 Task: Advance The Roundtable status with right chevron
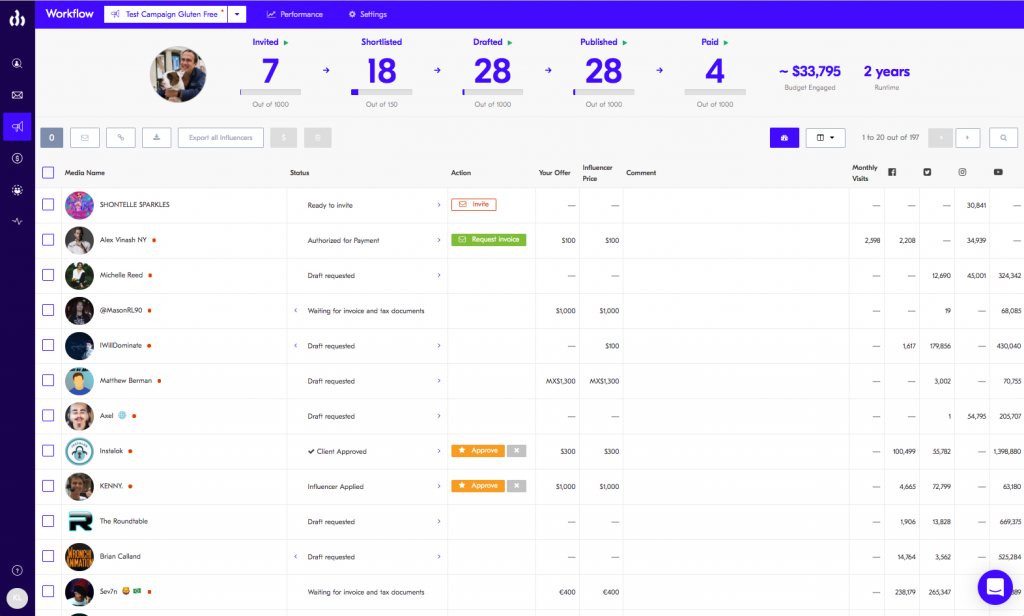tap(439, 521)
